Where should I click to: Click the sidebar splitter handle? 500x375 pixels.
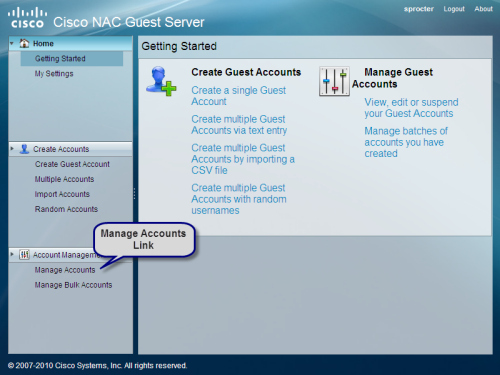point(135,194)
